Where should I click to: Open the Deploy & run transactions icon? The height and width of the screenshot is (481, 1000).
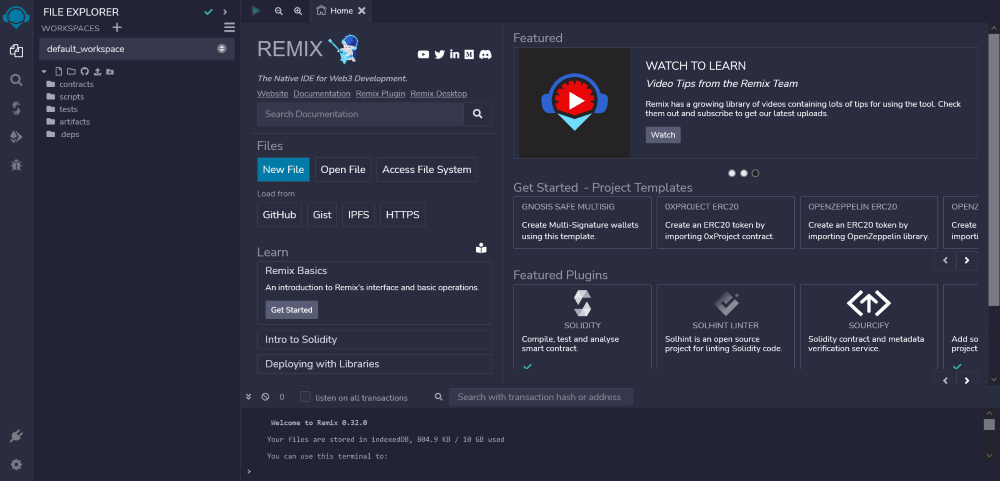(17, 137)
